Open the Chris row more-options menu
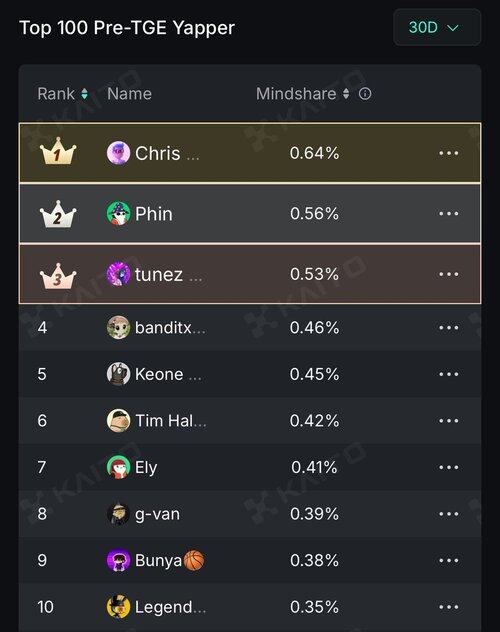Image resolution: width=500 pixels, height=632 pixels. [x=449, y=153]
